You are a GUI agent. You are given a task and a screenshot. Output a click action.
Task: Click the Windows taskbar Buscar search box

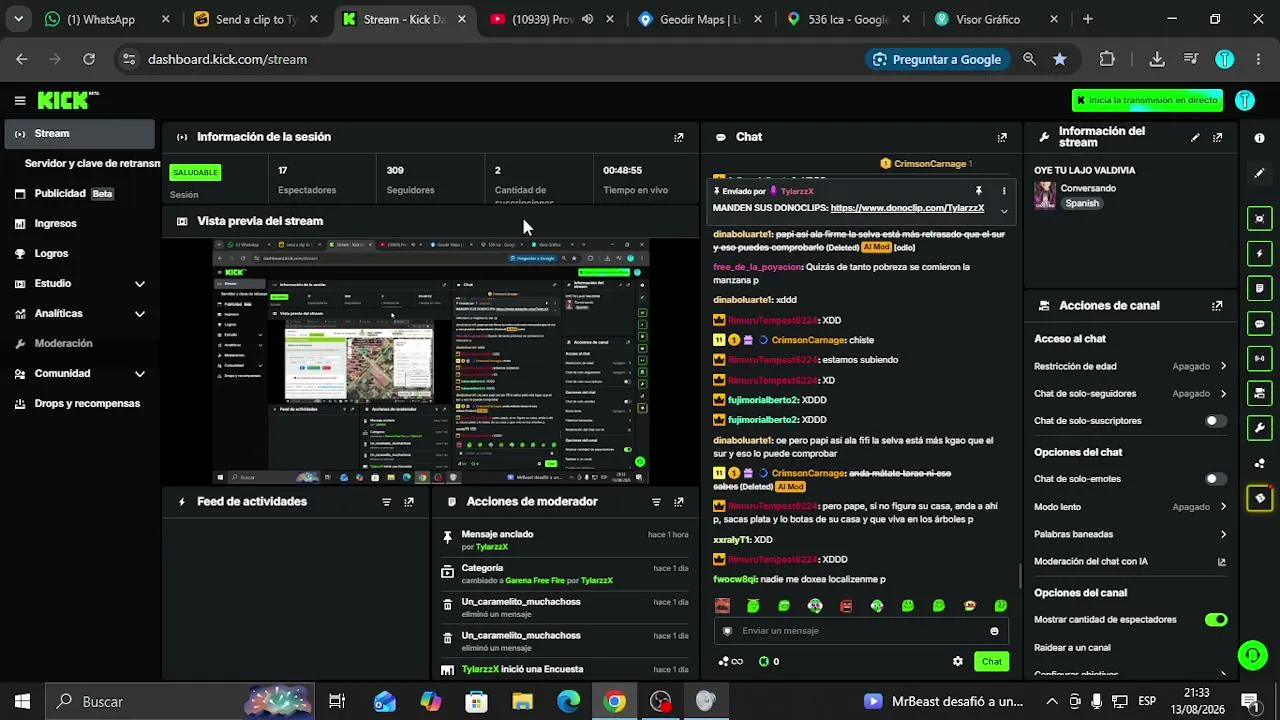[x=180, y=702]
